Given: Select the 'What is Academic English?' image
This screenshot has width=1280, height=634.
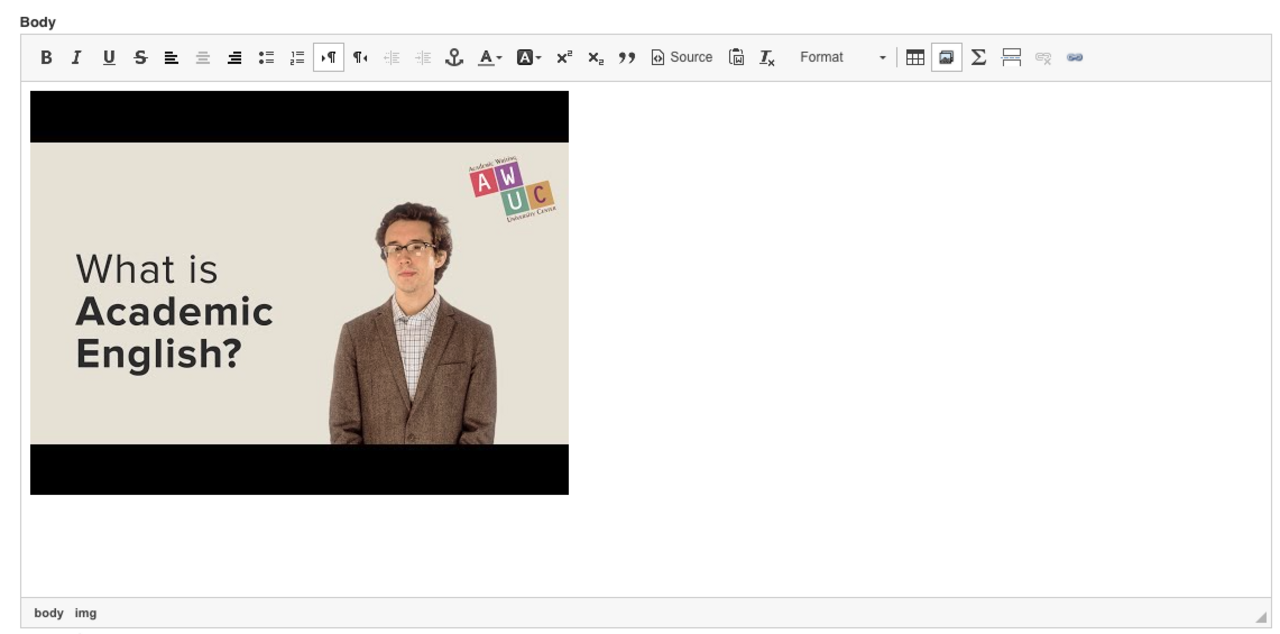Looking at the screenshot, I should click(299, 293).
